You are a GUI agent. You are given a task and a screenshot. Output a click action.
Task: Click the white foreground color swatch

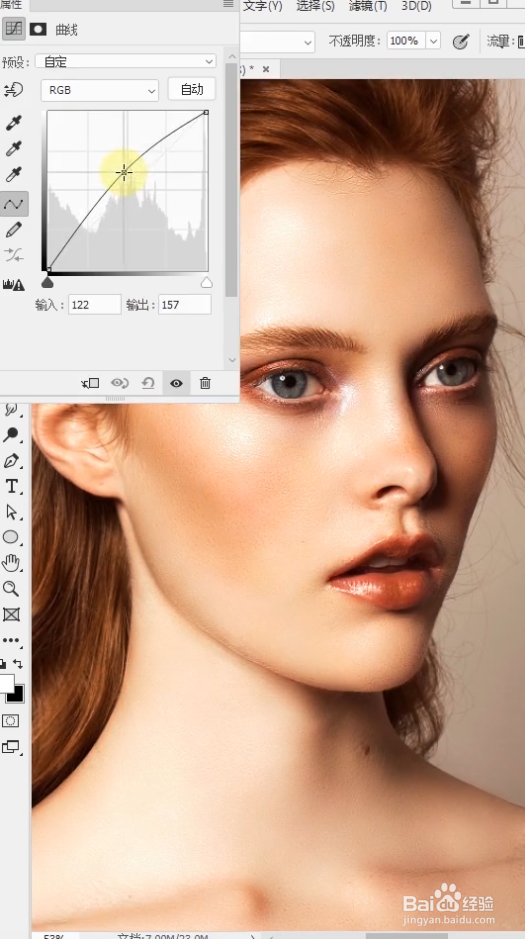tap(6, 683)
